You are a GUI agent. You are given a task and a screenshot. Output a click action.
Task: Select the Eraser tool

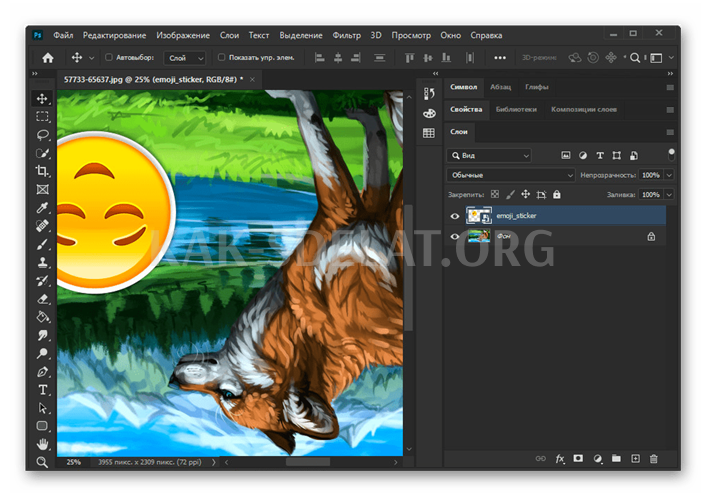coord(42,299)
